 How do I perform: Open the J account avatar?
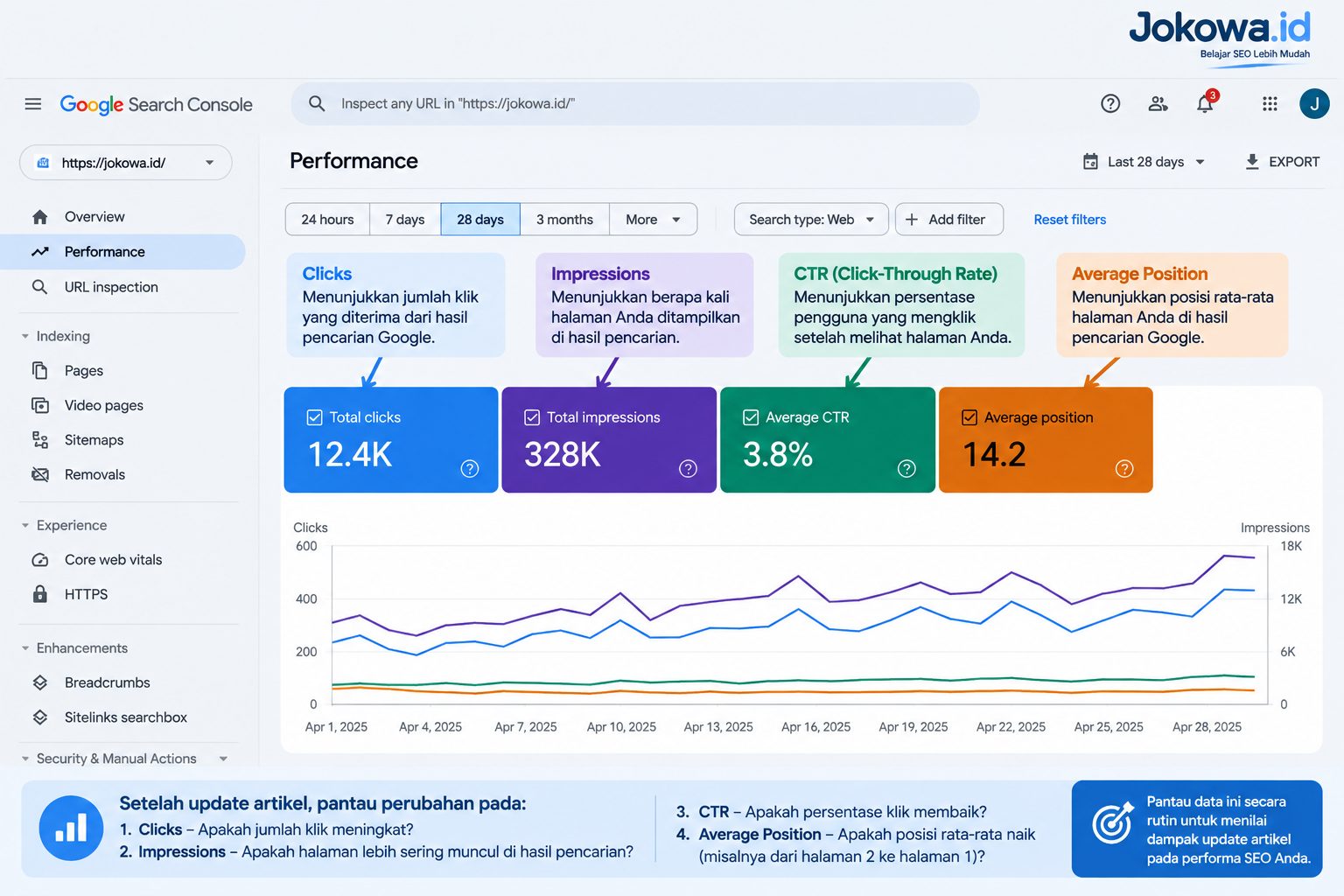click(1314, 103)
